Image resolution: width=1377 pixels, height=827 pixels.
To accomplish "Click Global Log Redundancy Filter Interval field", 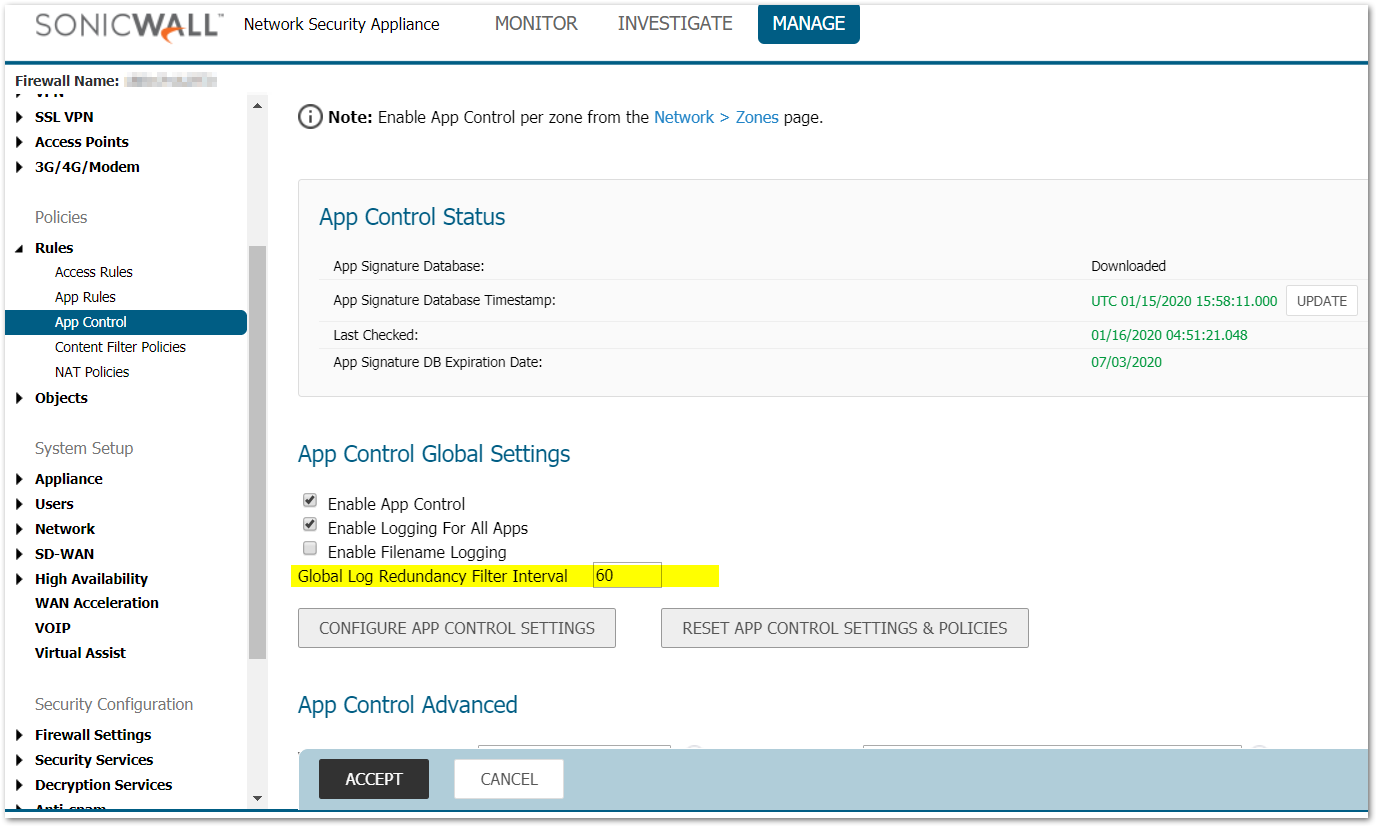I will click(x=627, y=576).
